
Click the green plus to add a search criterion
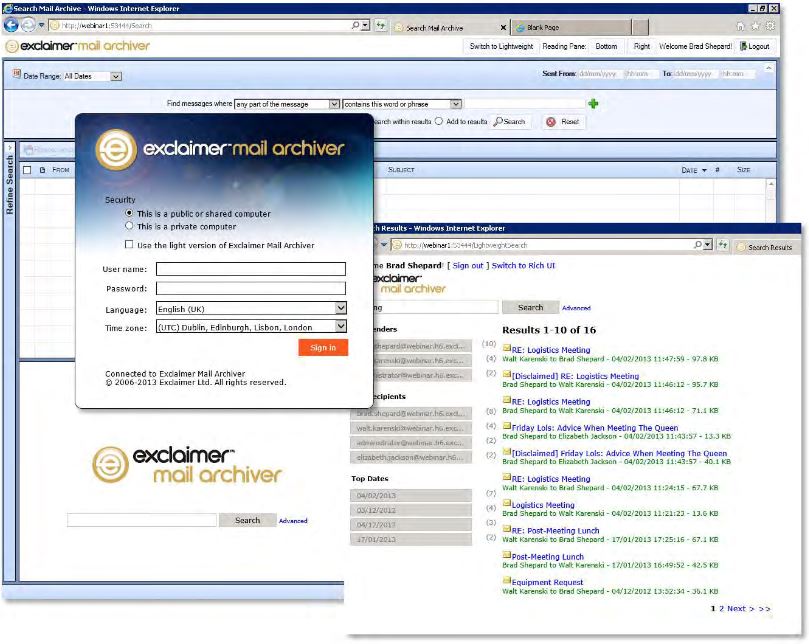click(x=593, y=104)
